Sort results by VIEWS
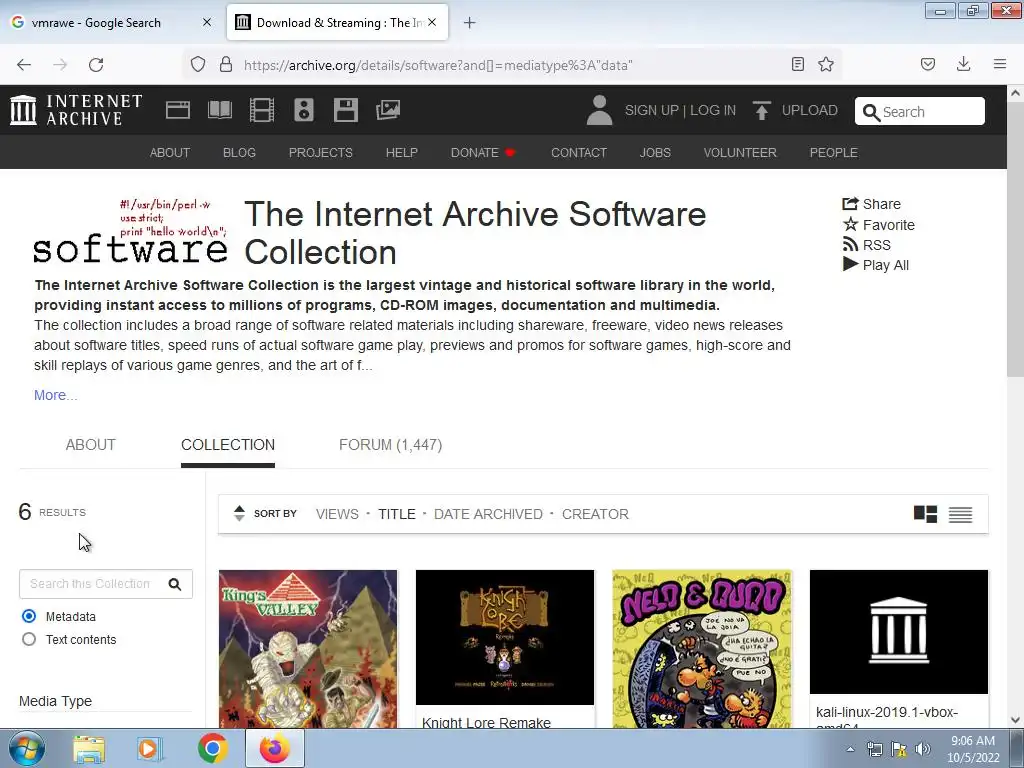 coord(337,514)
